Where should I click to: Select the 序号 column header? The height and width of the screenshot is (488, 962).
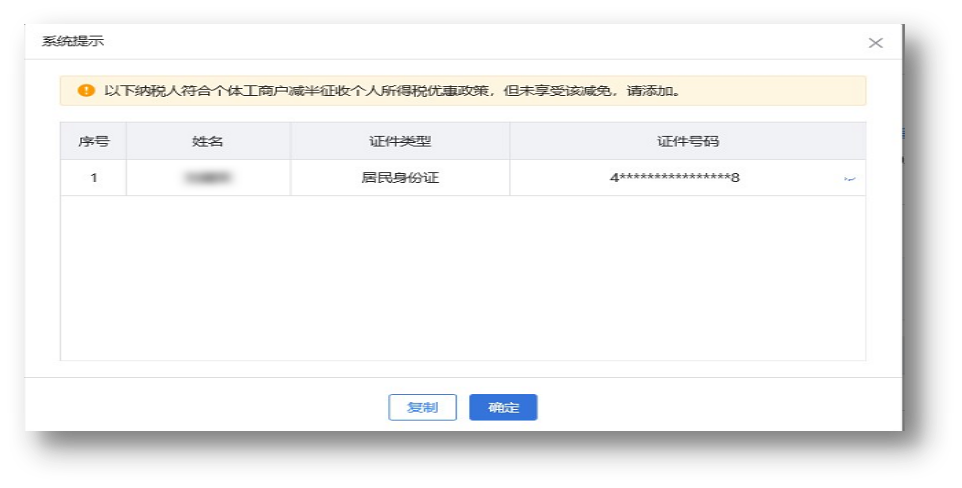93,141
